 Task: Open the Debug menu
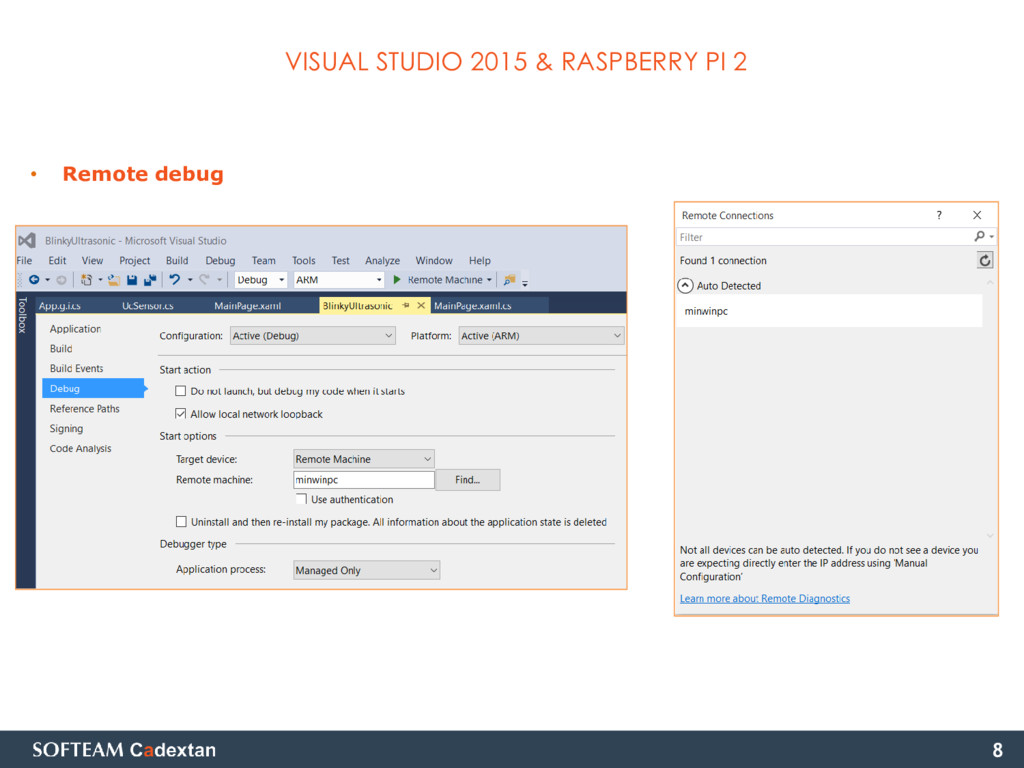pos(220,261)
